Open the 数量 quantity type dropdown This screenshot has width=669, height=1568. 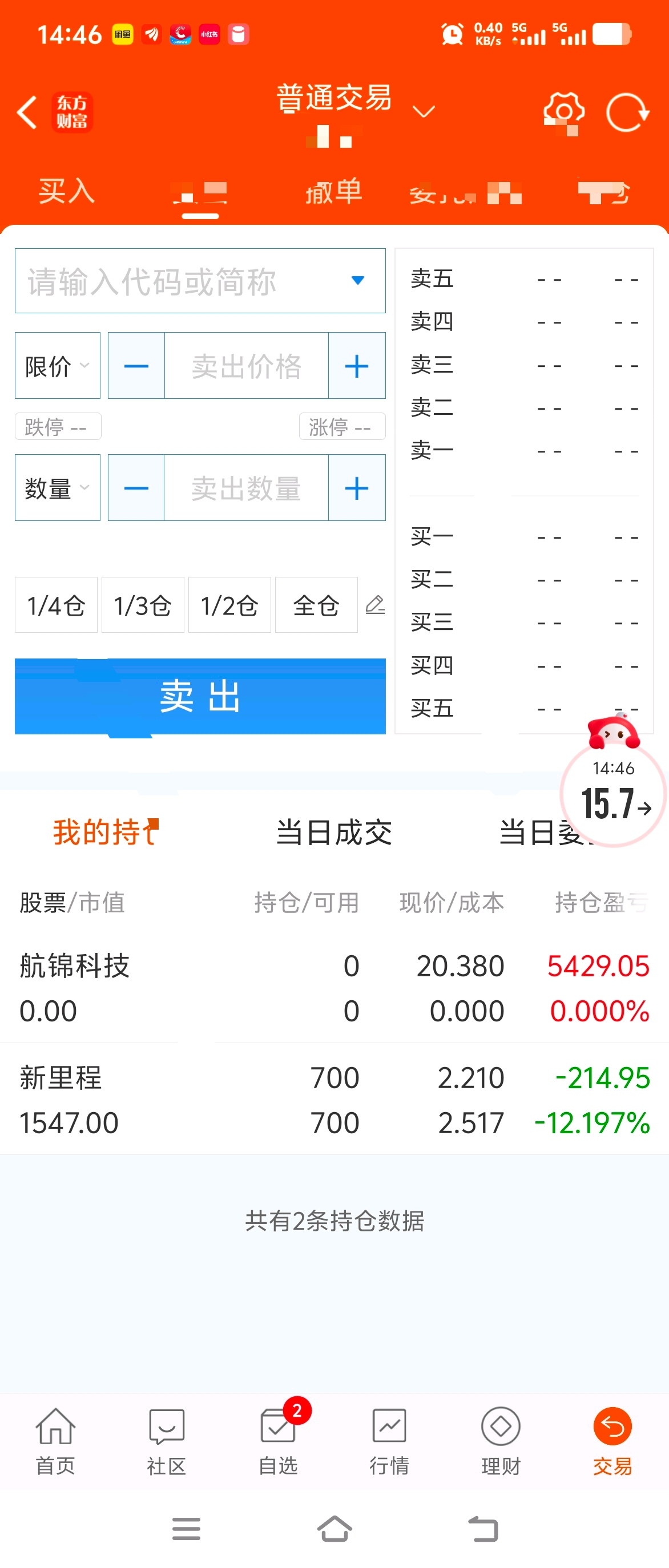tap(57, 487)
